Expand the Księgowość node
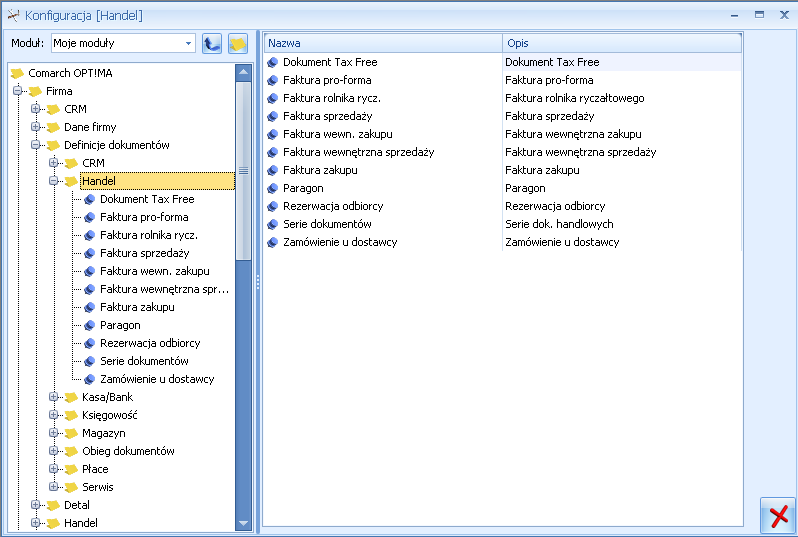The image size is (798, 537). pyautogui.click(x=53, y=415)
